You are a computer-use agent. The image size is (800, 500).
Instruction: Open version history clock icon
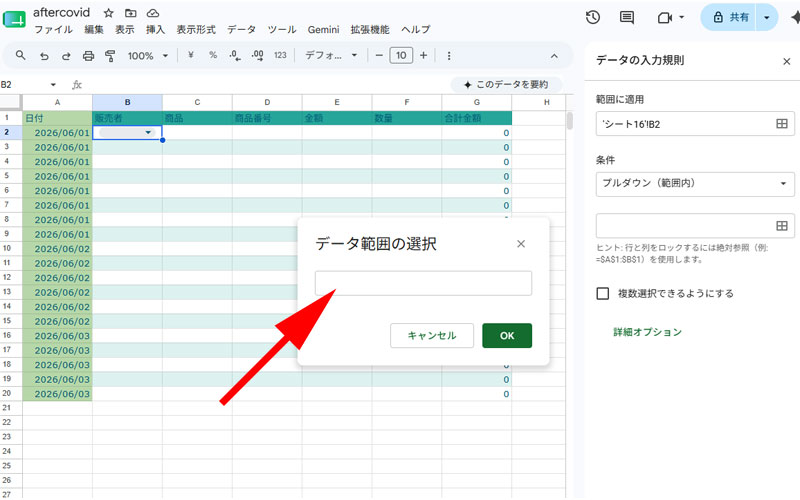pyautogui.click(x=593, y=17)
